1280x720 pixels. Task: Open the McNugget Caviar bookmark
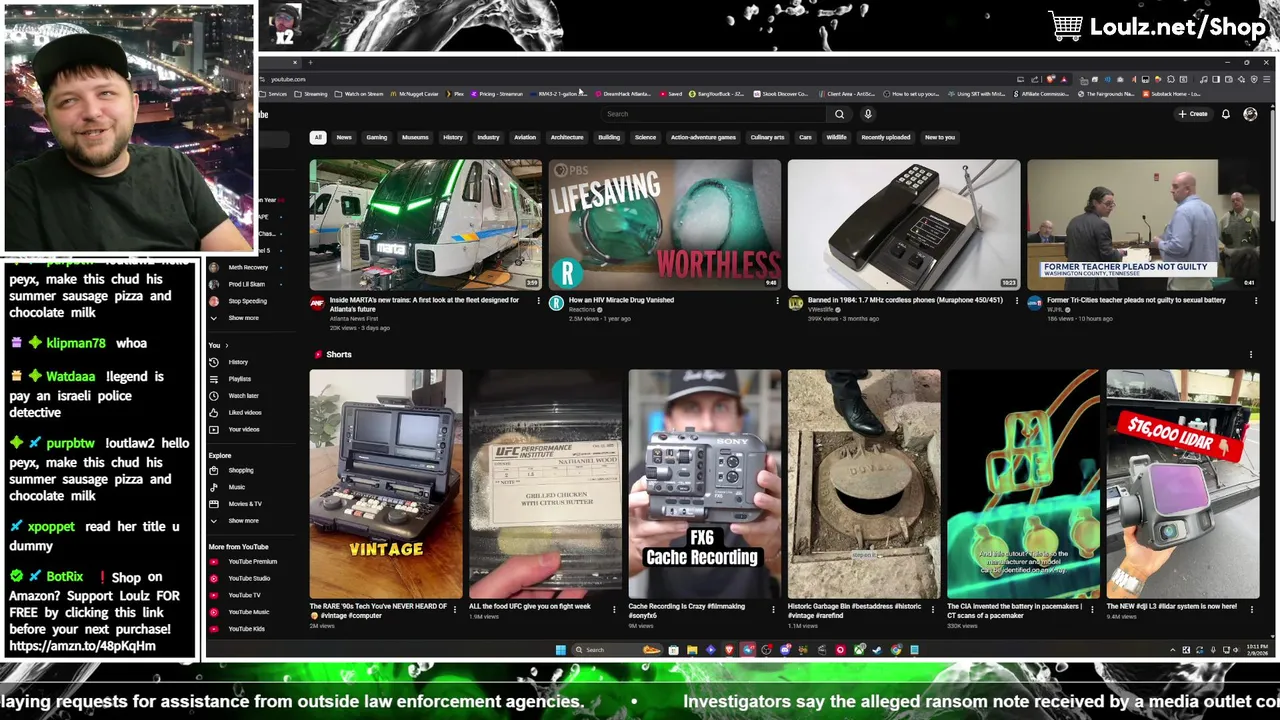tap(414, 94)
